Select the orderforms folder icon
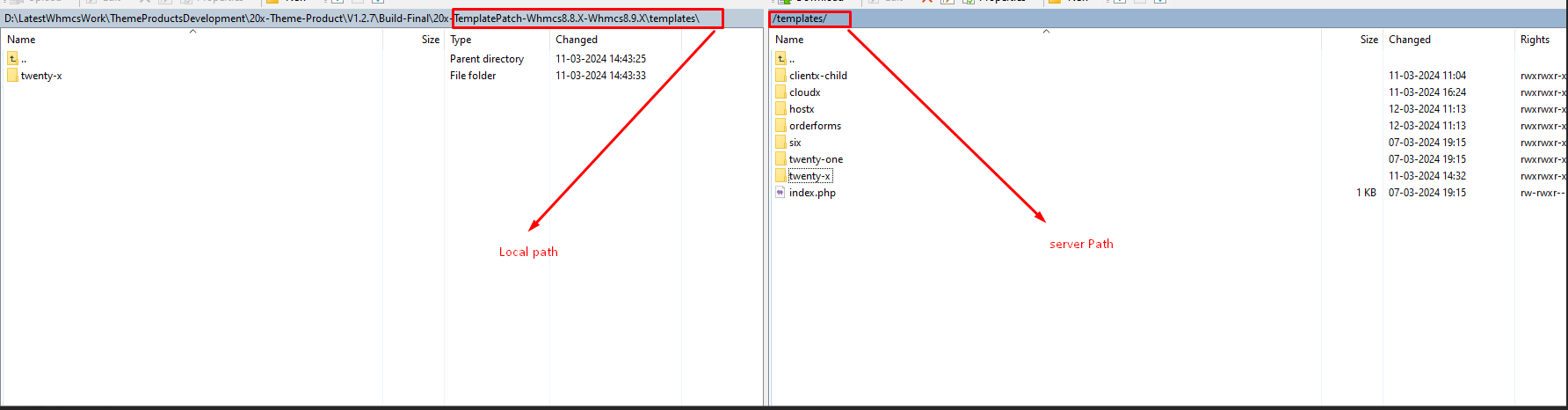This screenshot has width=1568, height=410. 780,126
